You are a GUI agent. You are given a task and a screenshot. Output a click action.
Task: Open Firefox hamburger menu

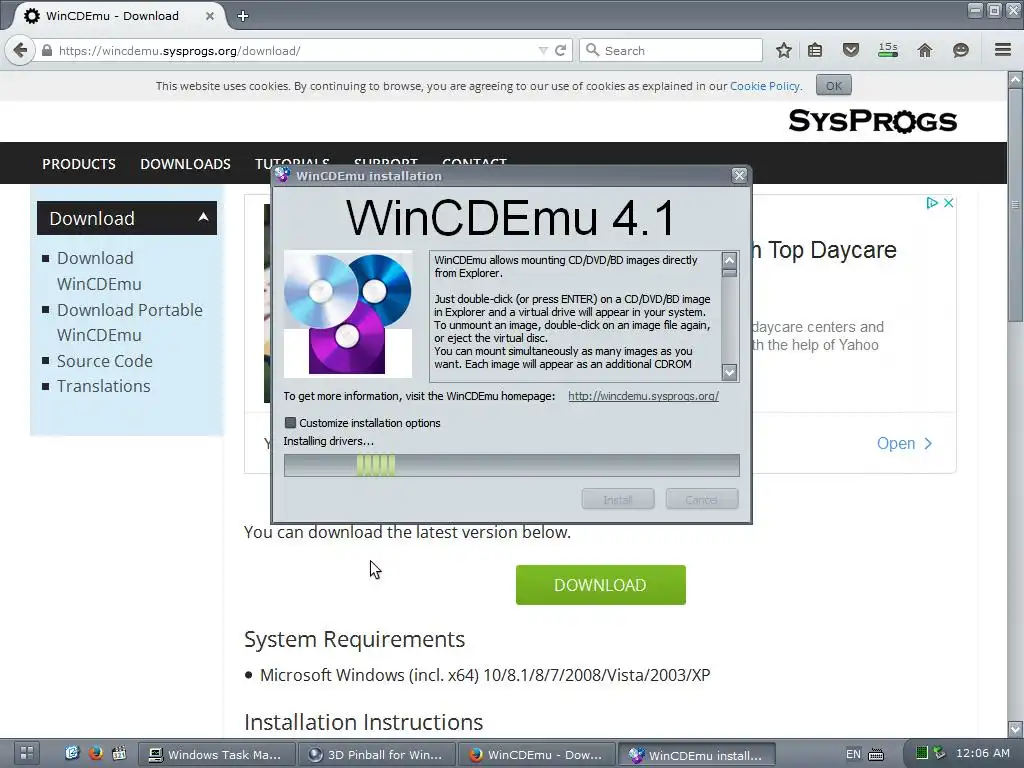tap(1003, 50)
